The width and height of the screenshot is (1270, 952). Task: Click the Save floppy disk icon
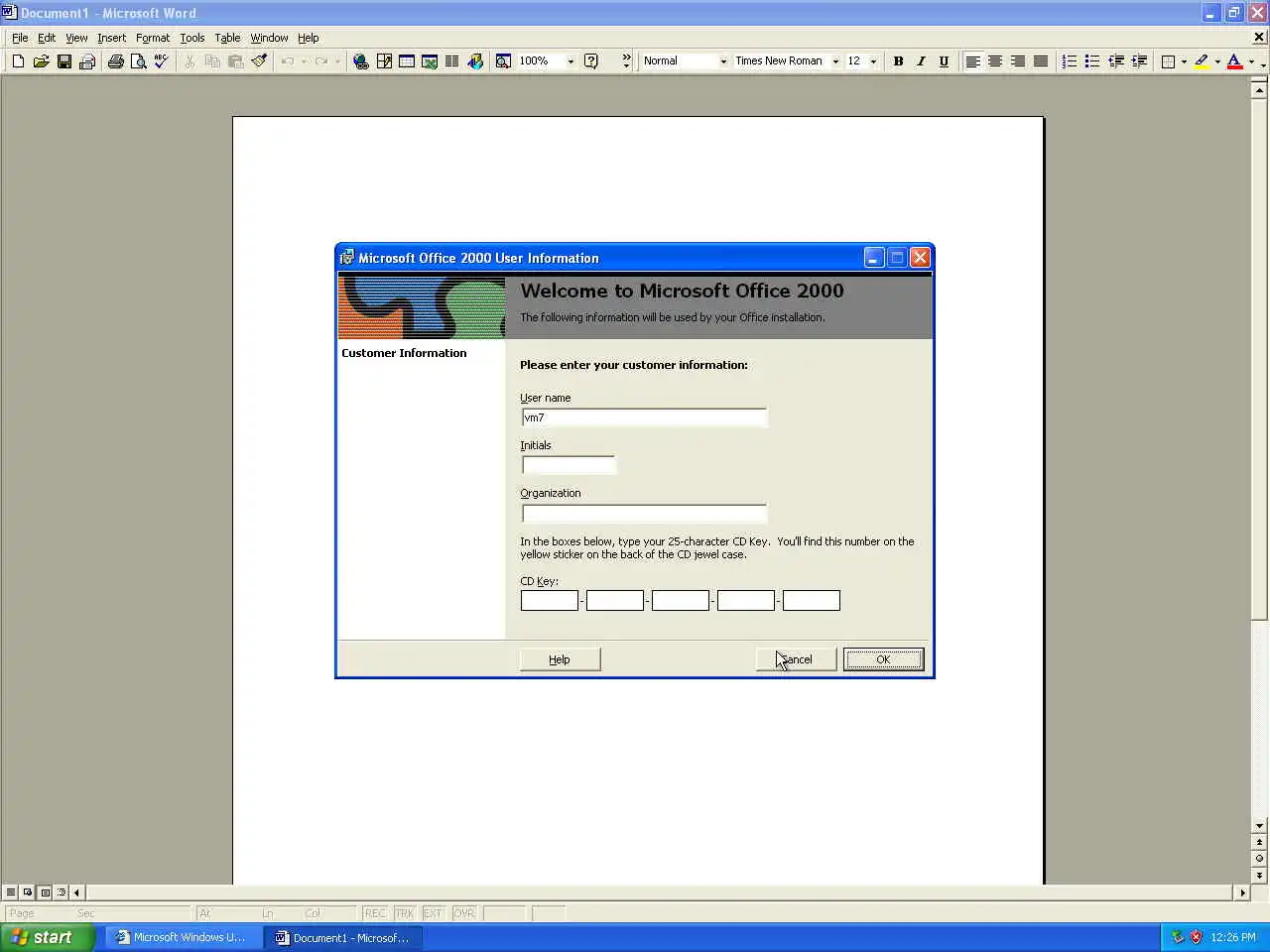point(63,61)
